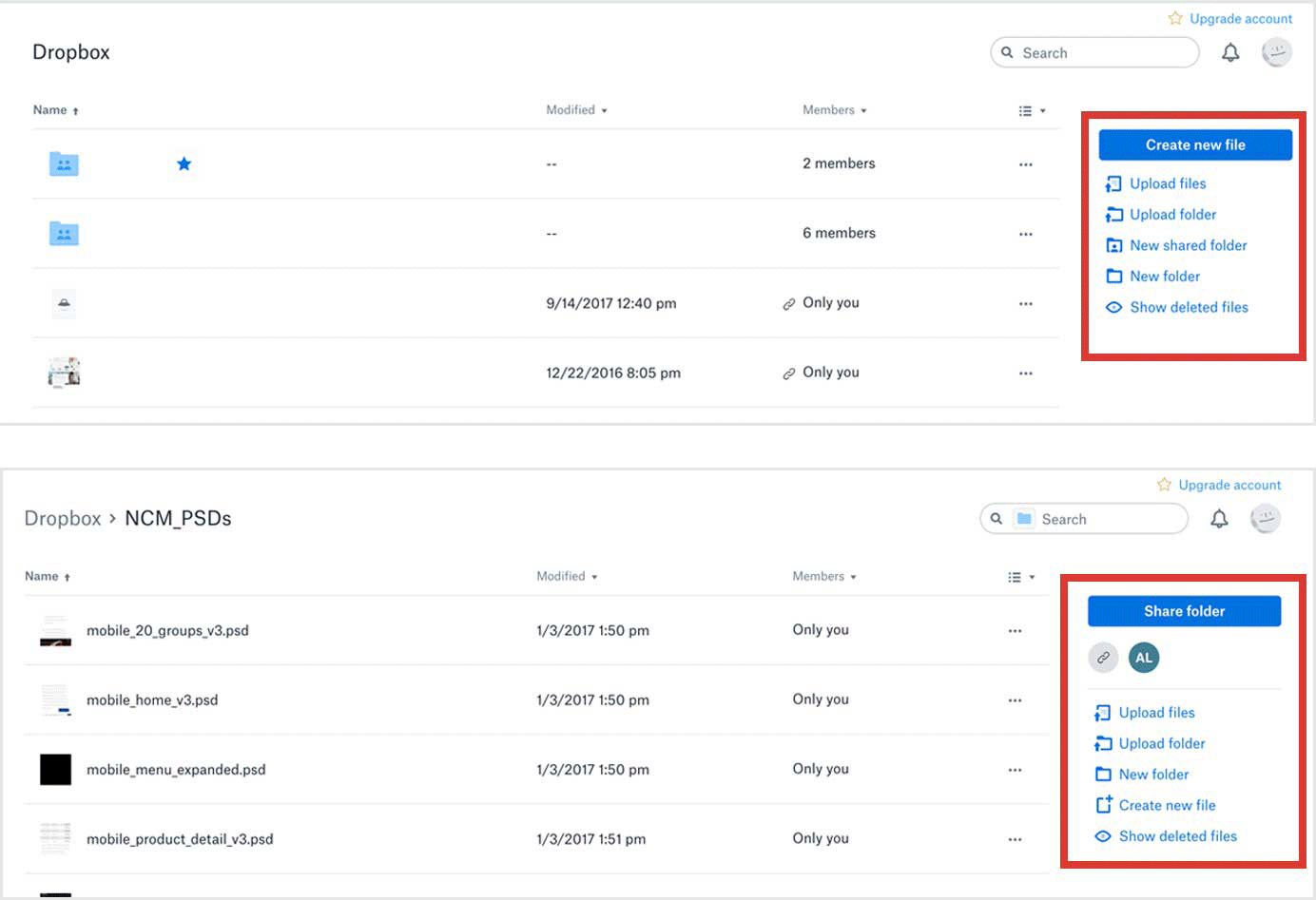Sort by Name in top Dropbox list
This screenshot has width=1316, height=900.
(56, 110)
